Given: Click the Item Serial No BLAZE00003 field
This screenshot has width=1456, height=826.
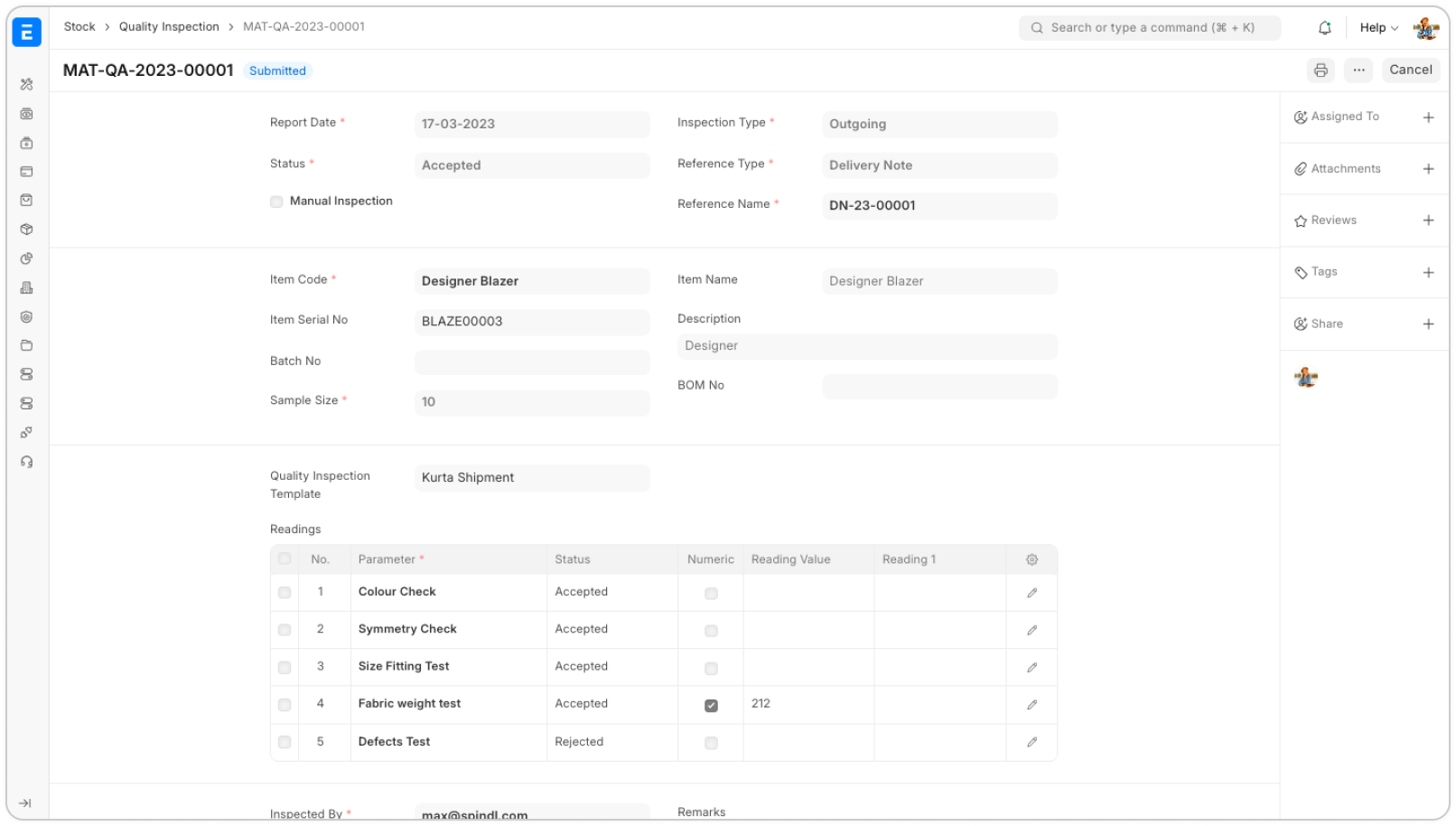Looking at the screenshot, I should pos(532,322).
